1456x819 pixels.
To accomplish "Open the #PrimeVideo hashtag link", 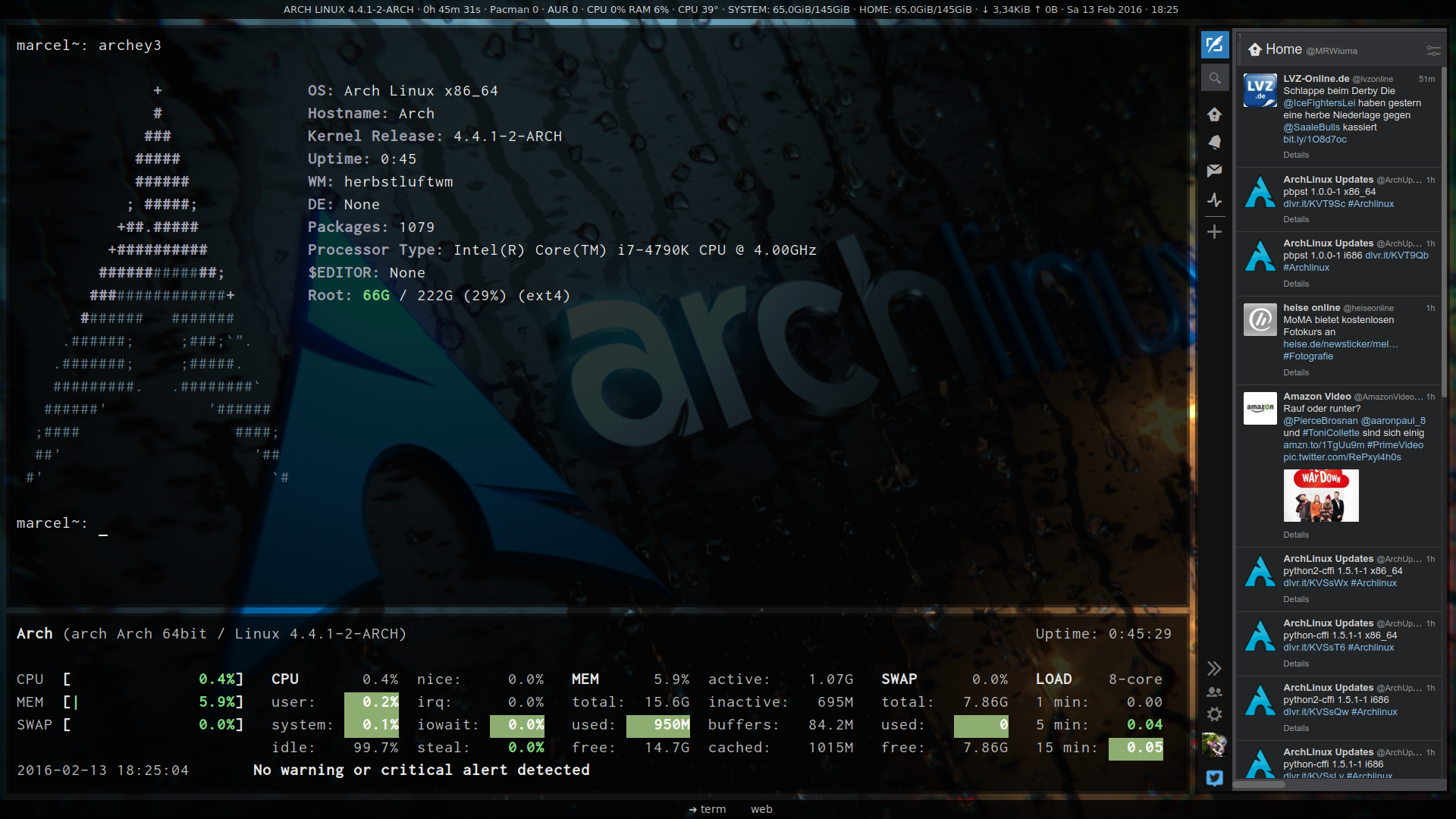I will coord(1395,445).
